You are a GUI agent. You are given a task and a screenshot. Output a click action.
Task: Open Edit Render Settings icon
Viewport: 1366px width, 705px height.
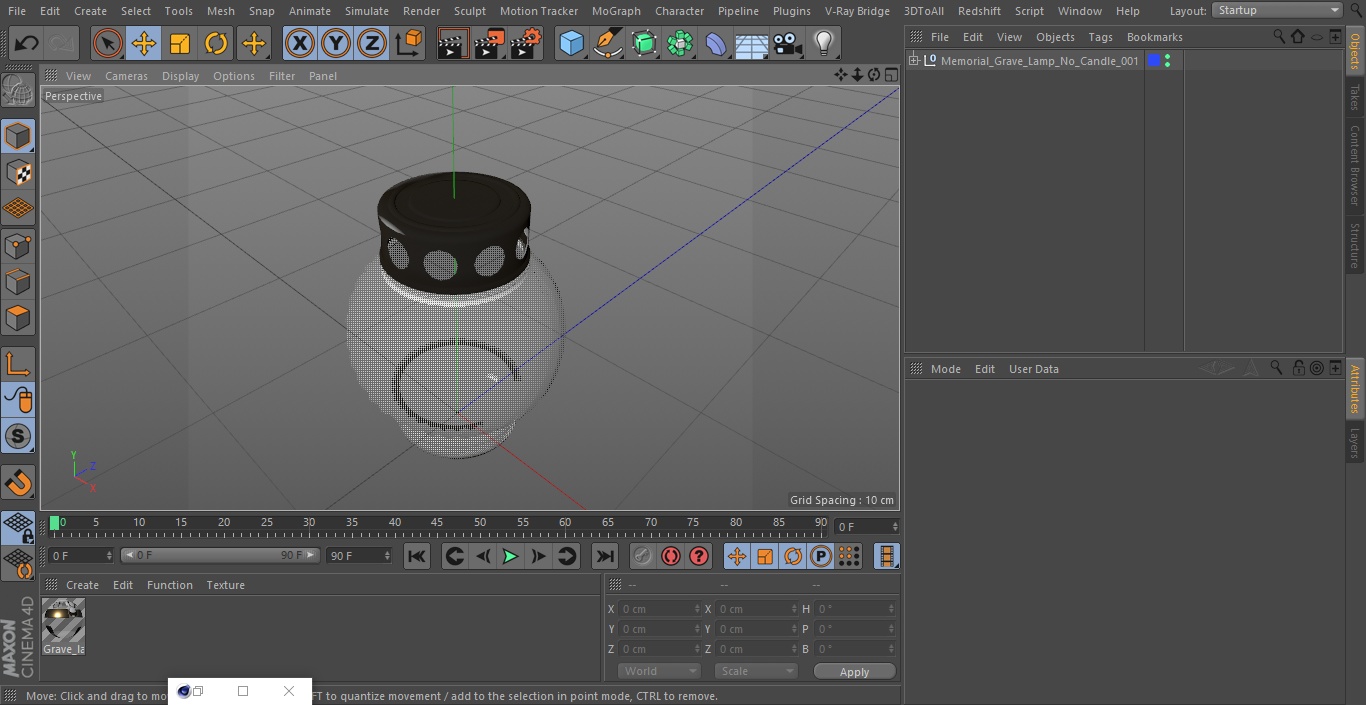pyautogui.click(x=526, y=44)
